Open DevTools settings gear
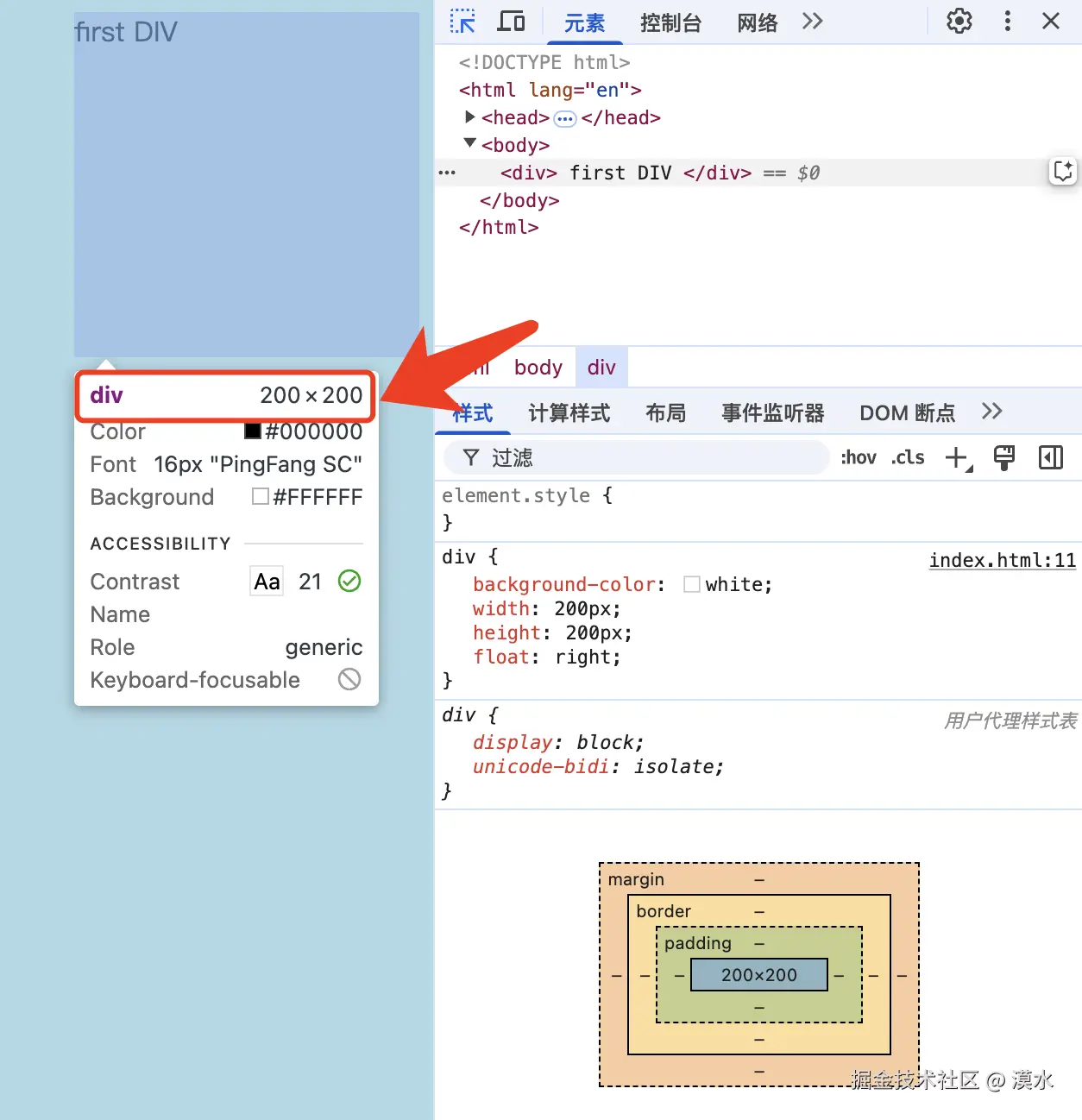The height and width of the screenshot is (1120, 1082). click(x=959, y=21)
